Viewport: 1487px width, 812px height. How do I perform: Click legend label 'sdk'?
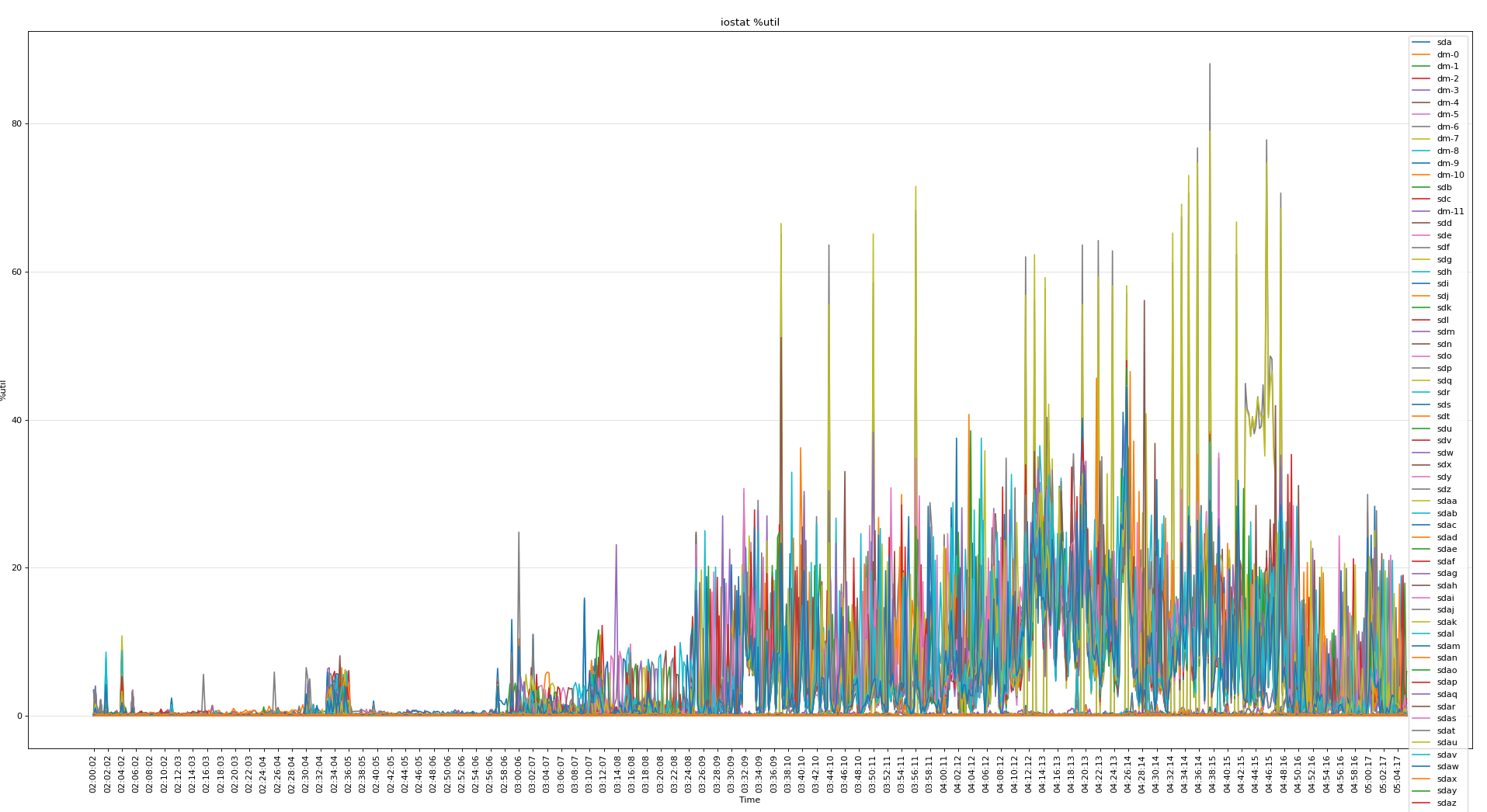coord(1444,308)
